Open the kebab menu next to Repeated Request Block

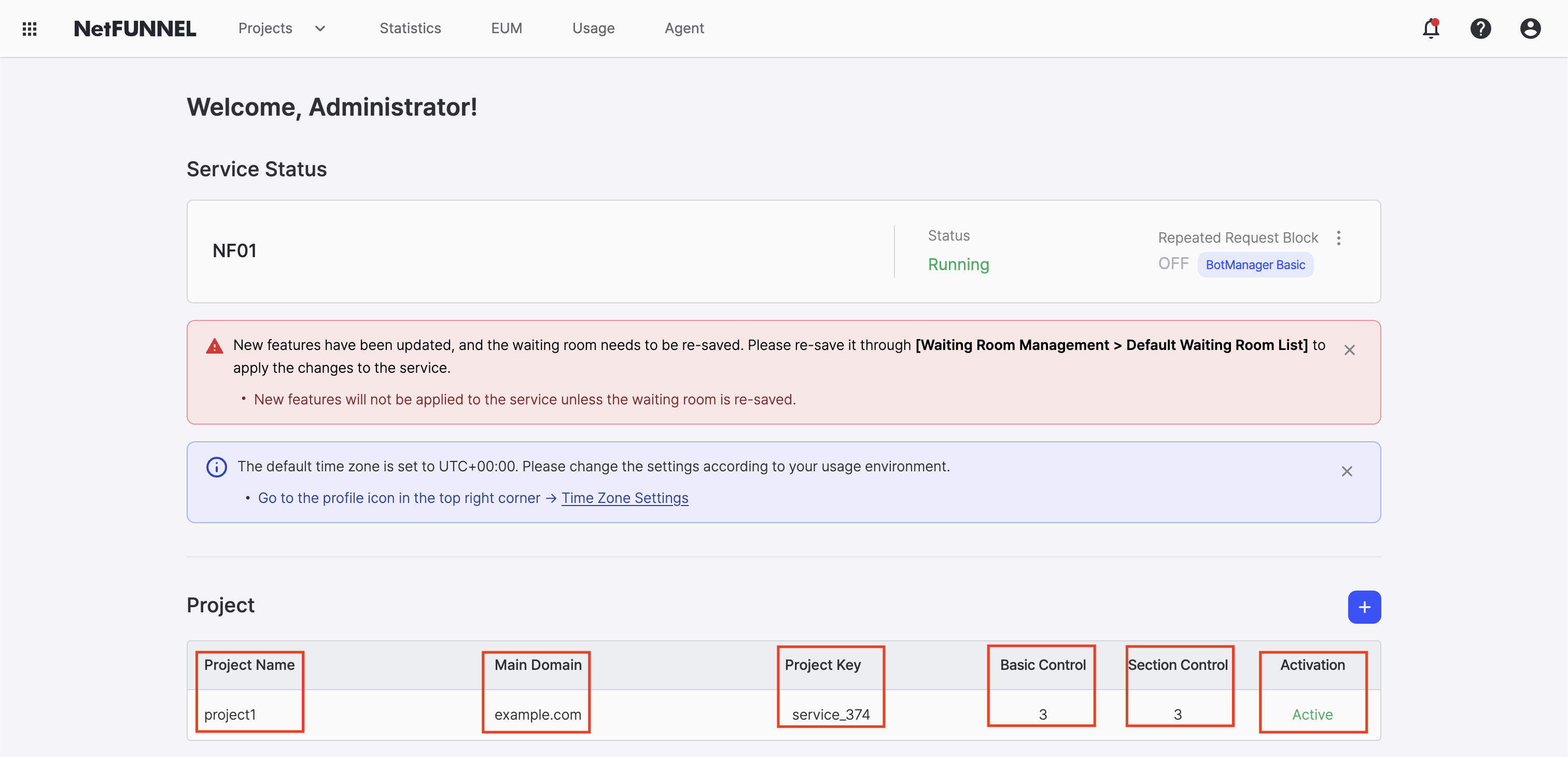click(1339, 238)
